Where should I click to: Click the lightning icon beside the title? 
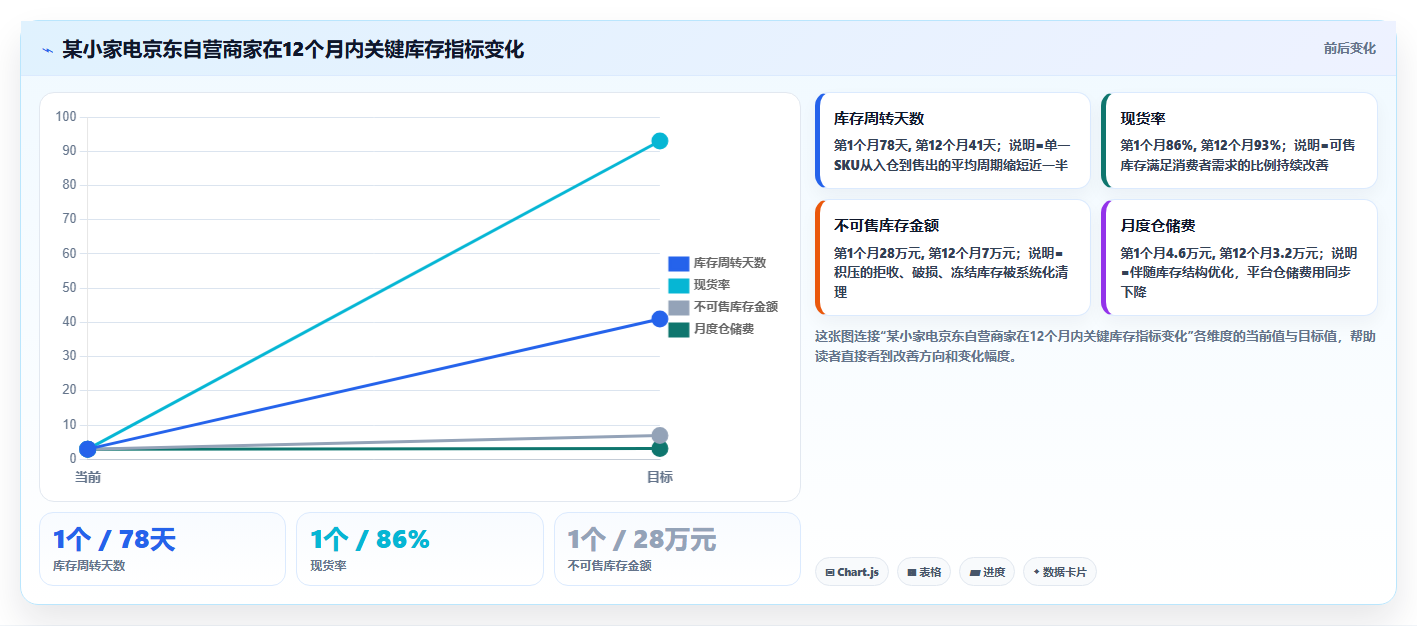[47, 50]
